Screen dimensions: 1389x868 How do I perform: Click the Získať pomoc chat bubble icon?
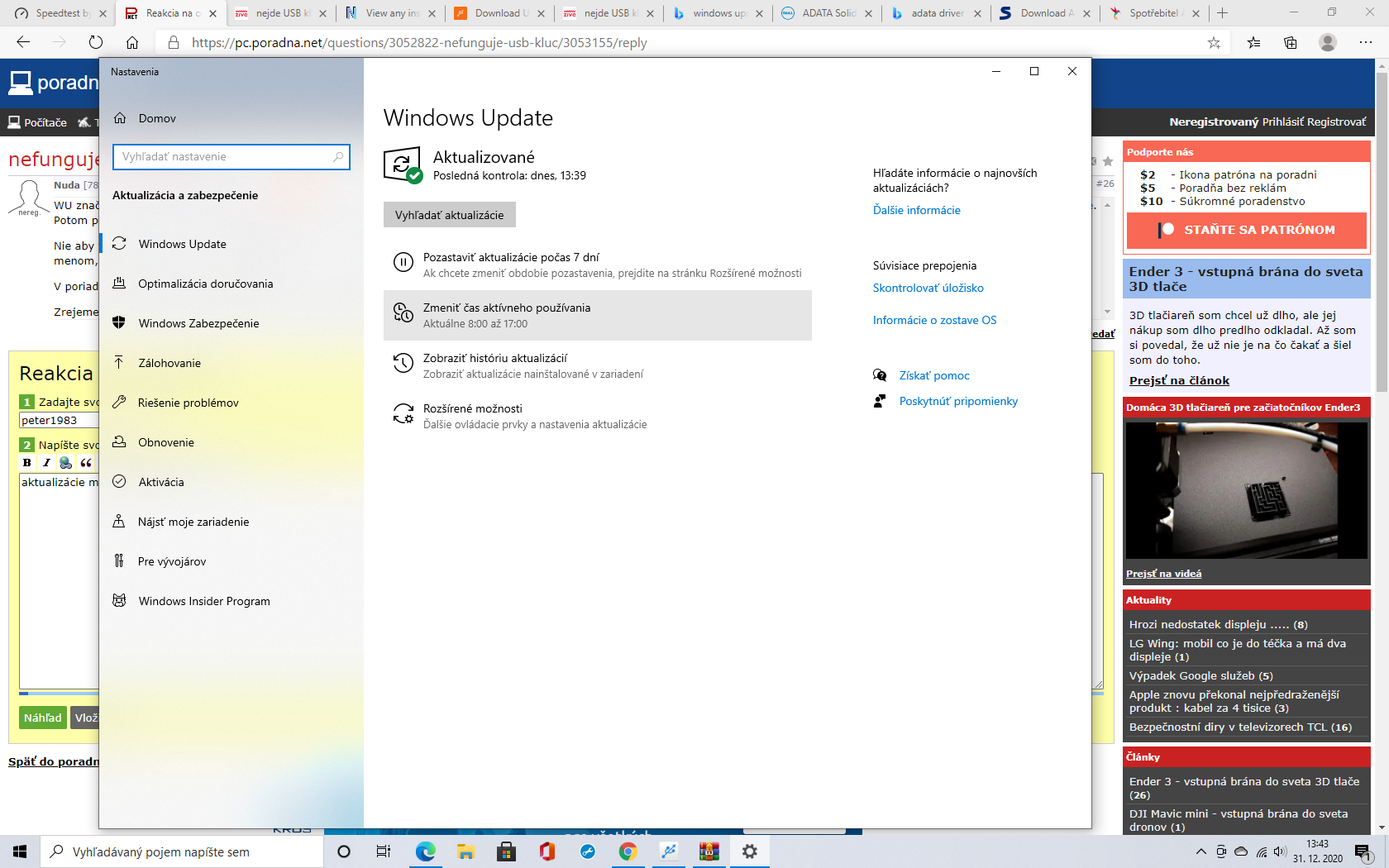coord(880,375)
